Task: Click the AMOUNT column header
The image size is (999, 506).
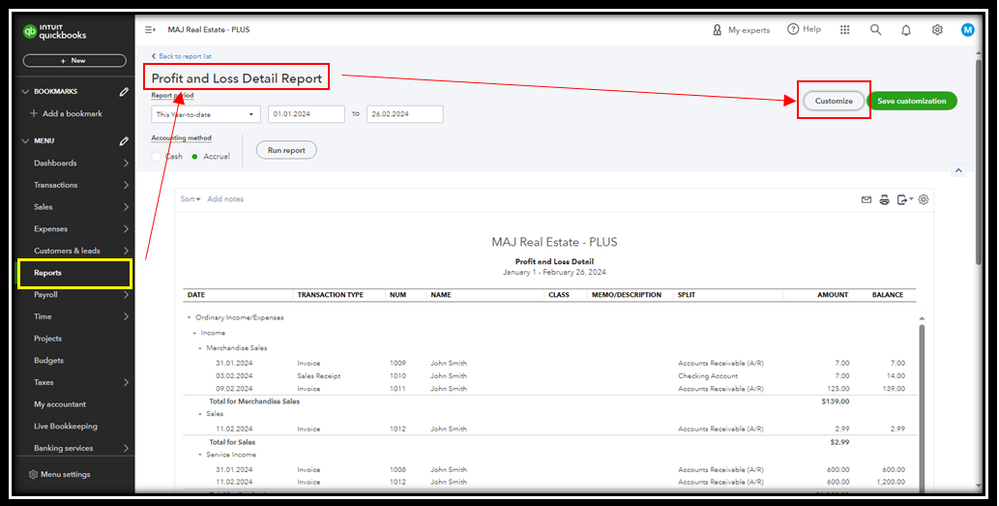Action: 833,295
